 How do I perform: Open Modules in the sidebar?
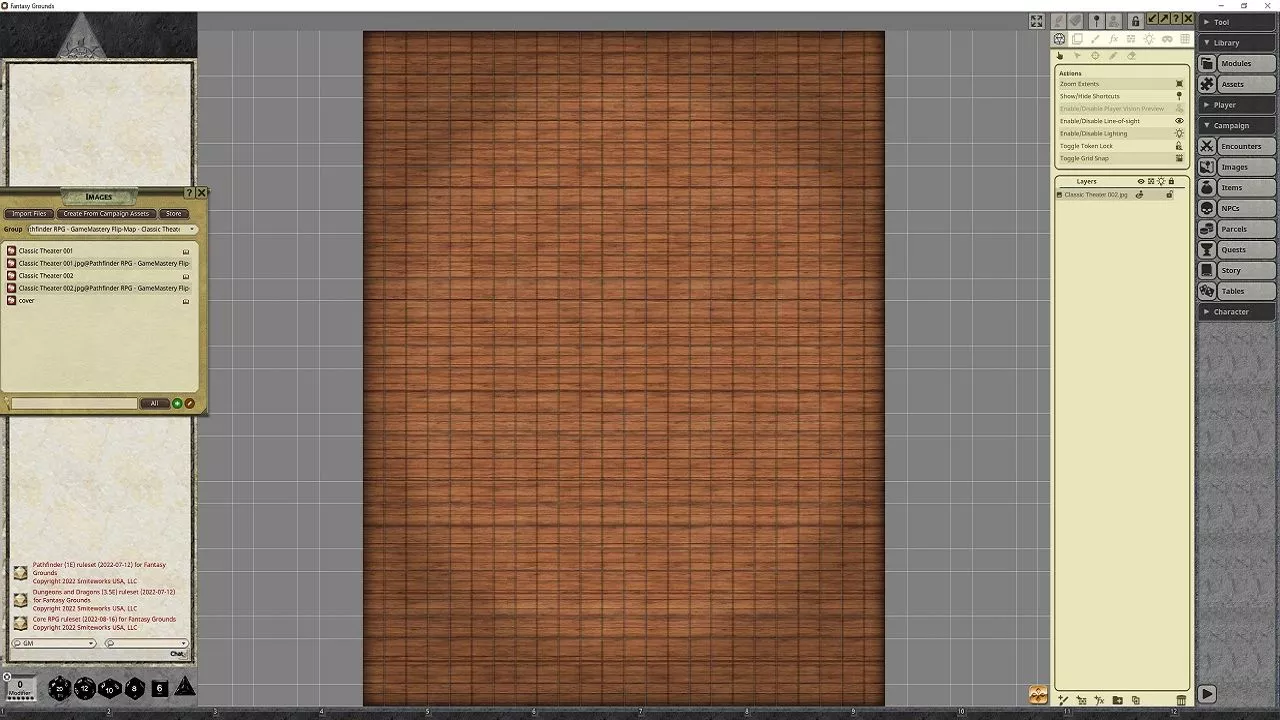(1238, 63)
